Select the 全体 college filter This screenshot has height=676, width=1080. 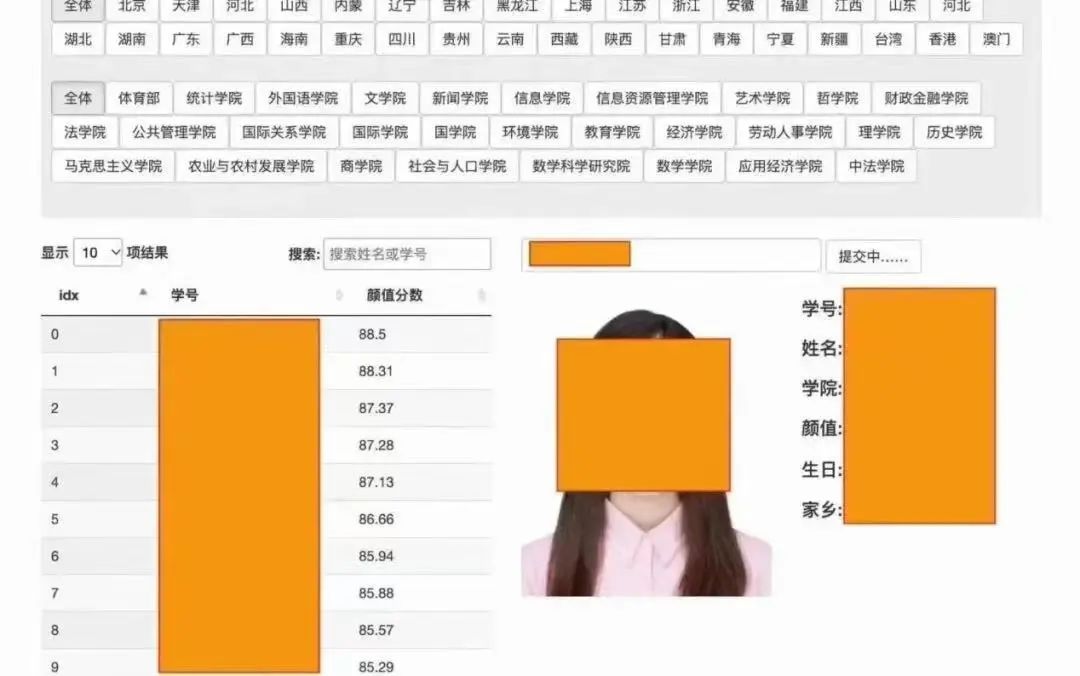78,98
